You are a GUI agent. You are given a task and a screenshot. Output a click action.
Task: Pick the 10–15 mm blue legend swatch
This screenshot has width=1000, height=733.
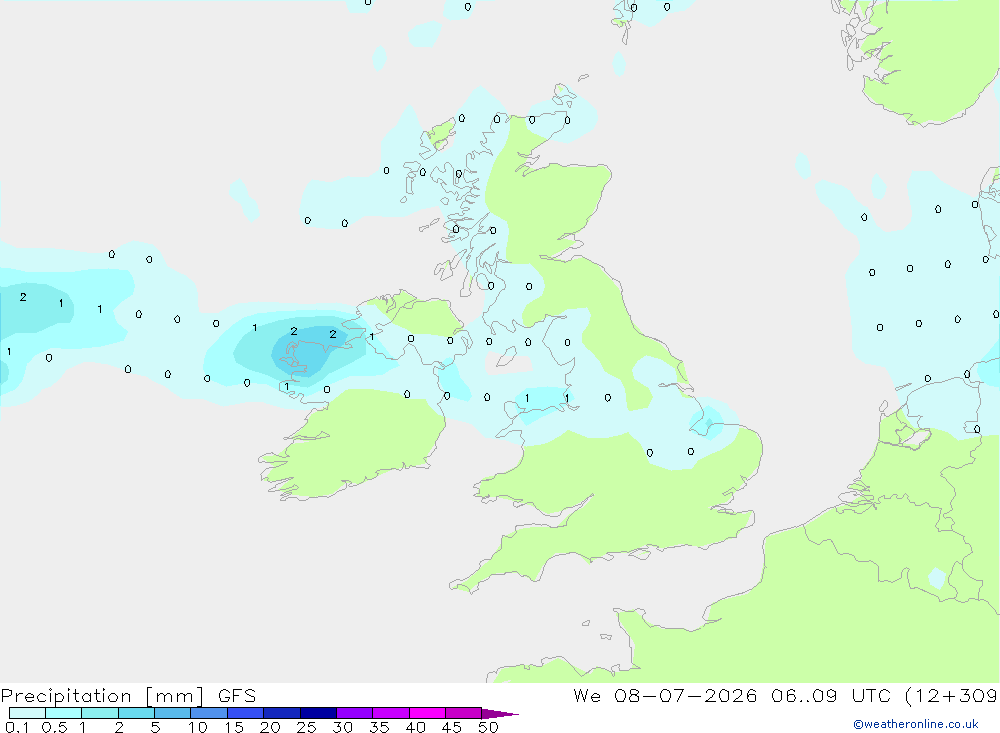point(209,713)
